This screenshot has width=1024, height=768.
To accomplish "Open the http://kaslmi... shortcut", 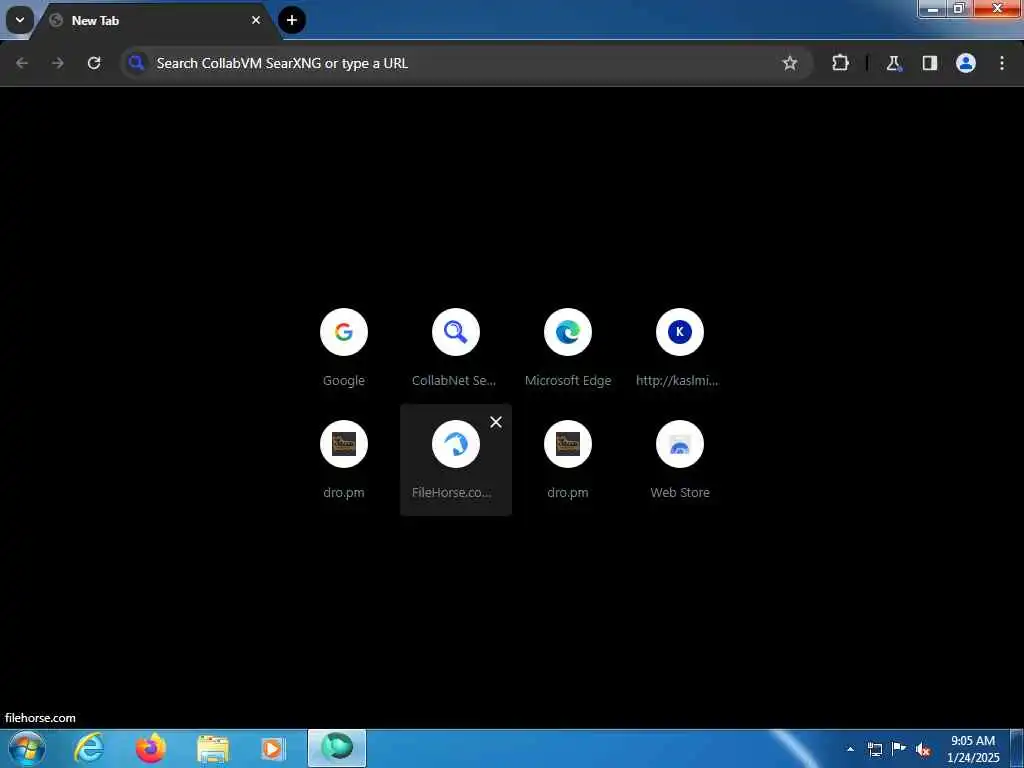I will (x=679, y=348).
